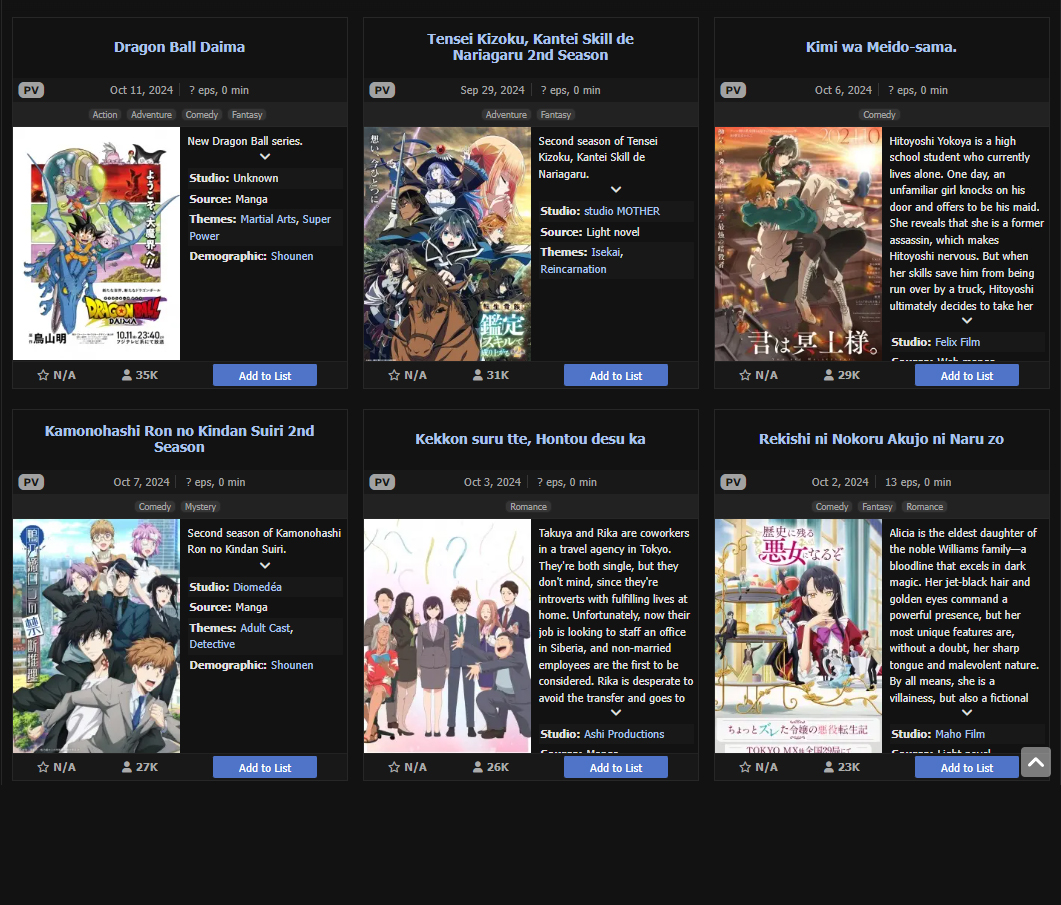This screenshot has height=905, width=1061.
Task: Click the PV badge on Dragon Ball Daima
Action: pos(31,90)
